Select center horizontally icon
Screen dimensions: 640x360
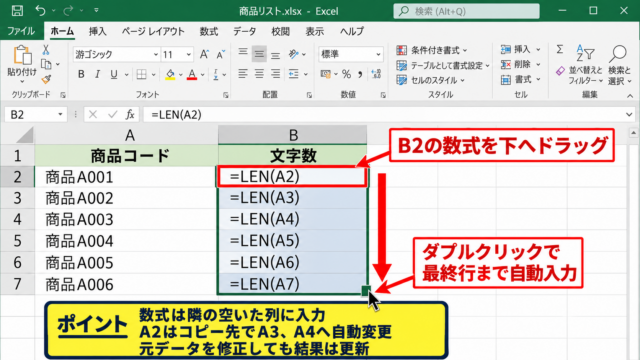tap(259, 74)
